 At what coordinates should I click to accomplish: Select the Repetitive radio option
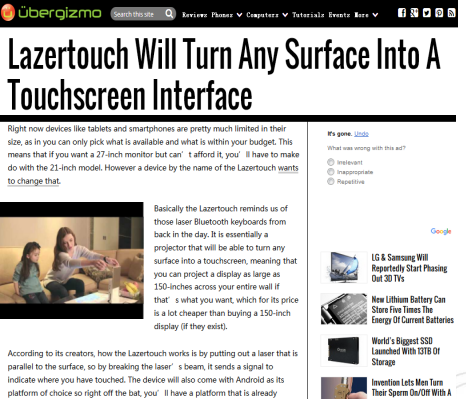coord(330,181)
